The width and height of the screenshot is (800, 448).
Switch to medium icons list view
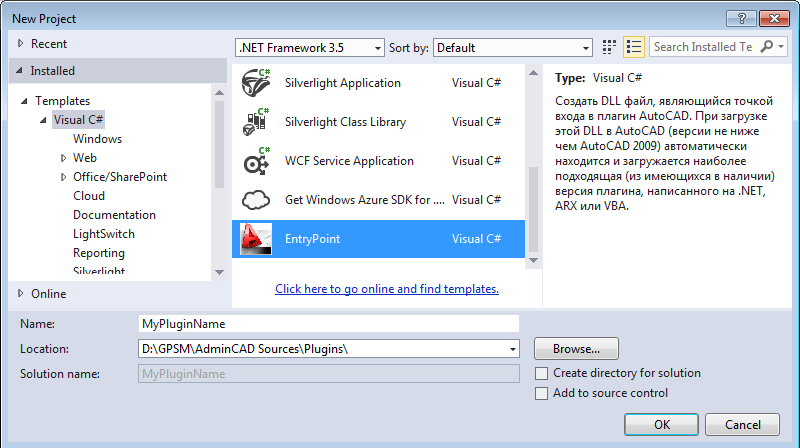click(x=633, y=47)
